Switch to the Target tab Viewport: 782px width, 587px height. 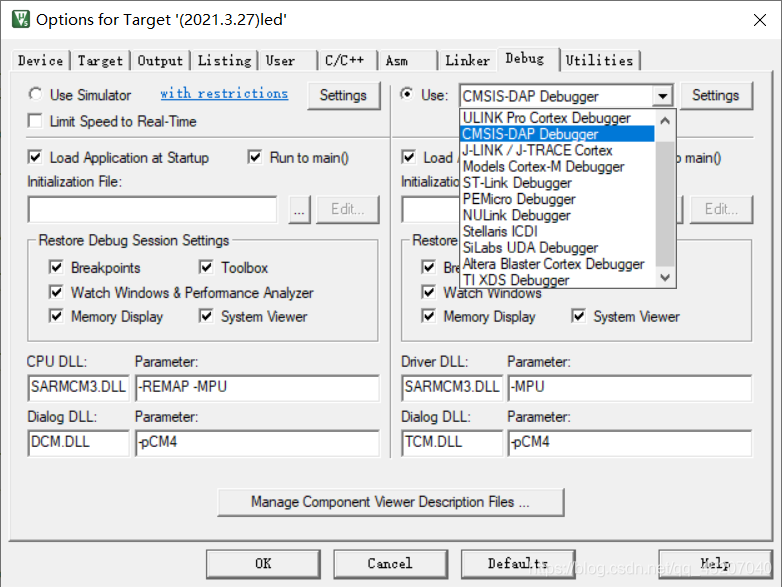coord(100,61)
